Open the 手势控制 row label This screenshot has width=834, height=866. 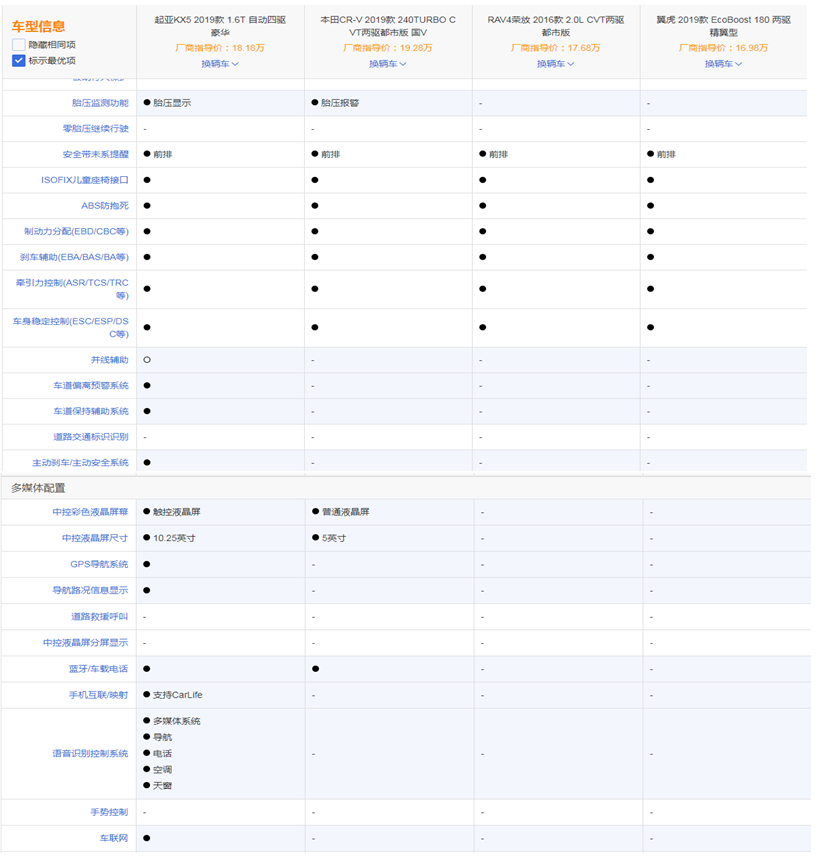(x=109, y=813)
